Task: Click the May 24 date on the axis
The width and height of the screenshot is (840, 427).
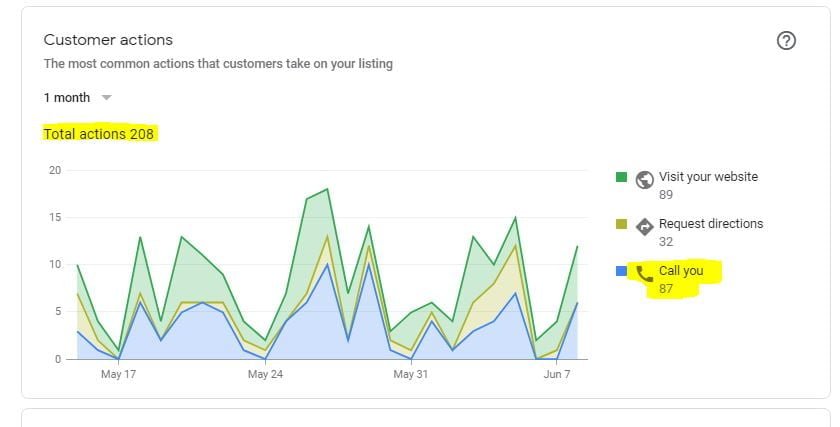Action: click(264, 375)
